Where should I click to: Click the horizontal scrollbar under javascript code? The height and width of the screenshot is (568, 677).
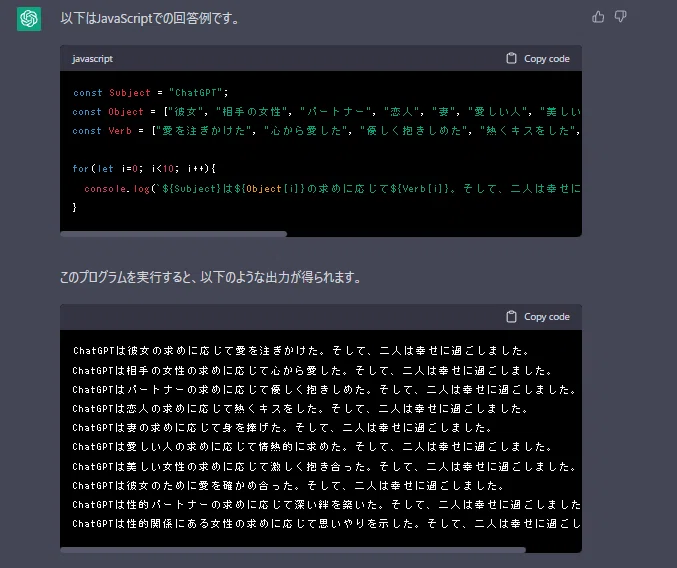[x=174, y=234]
